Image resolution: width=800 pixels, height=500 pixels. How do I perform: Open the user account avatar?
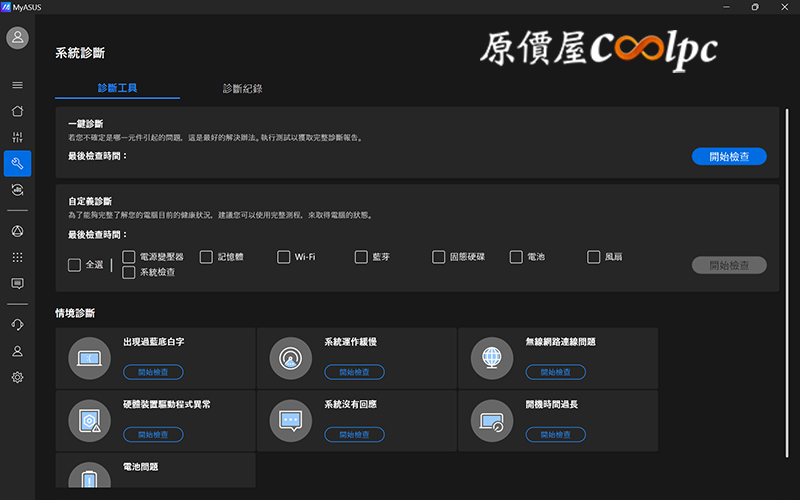coord(17,38)
